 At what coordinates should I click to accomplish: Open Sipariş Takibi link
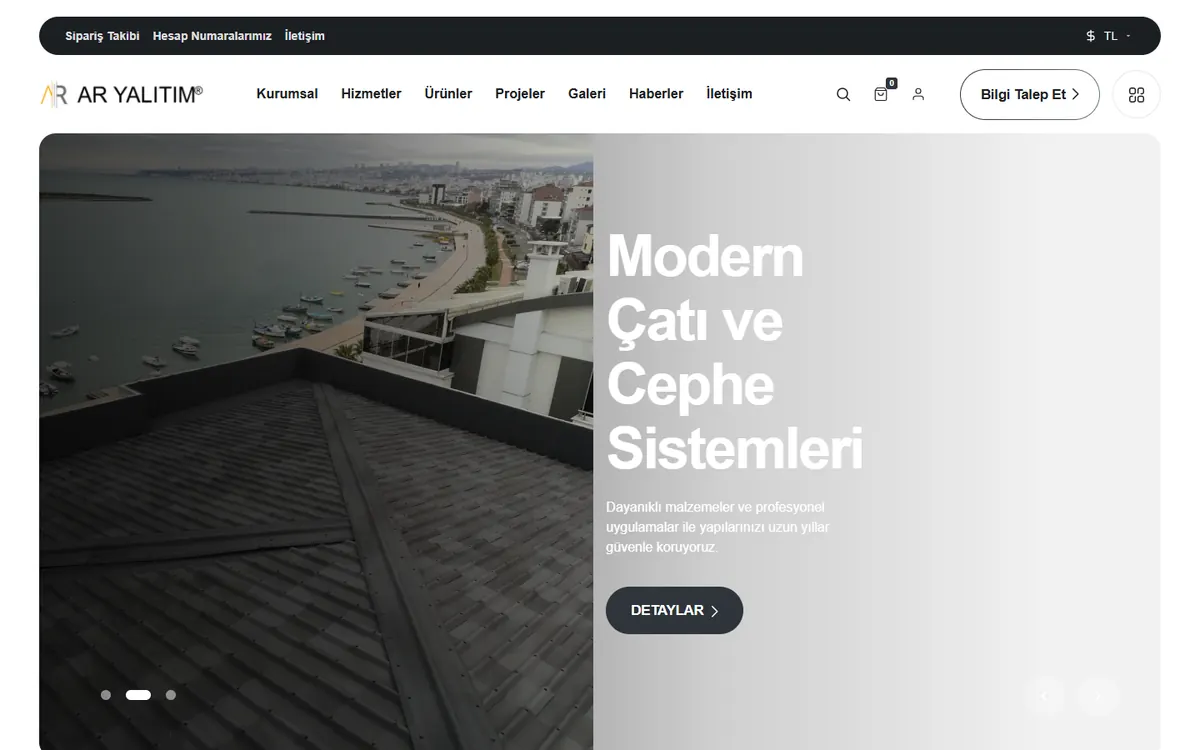(102, 36)
